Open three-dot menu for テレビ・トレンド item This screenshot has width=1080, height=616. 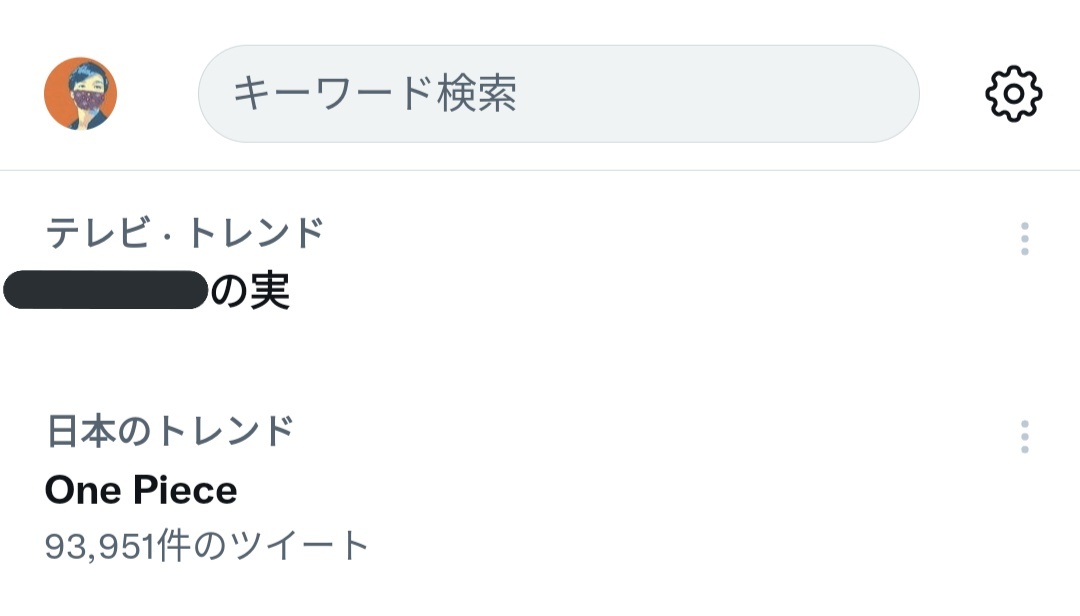(x=1025, y=239)
